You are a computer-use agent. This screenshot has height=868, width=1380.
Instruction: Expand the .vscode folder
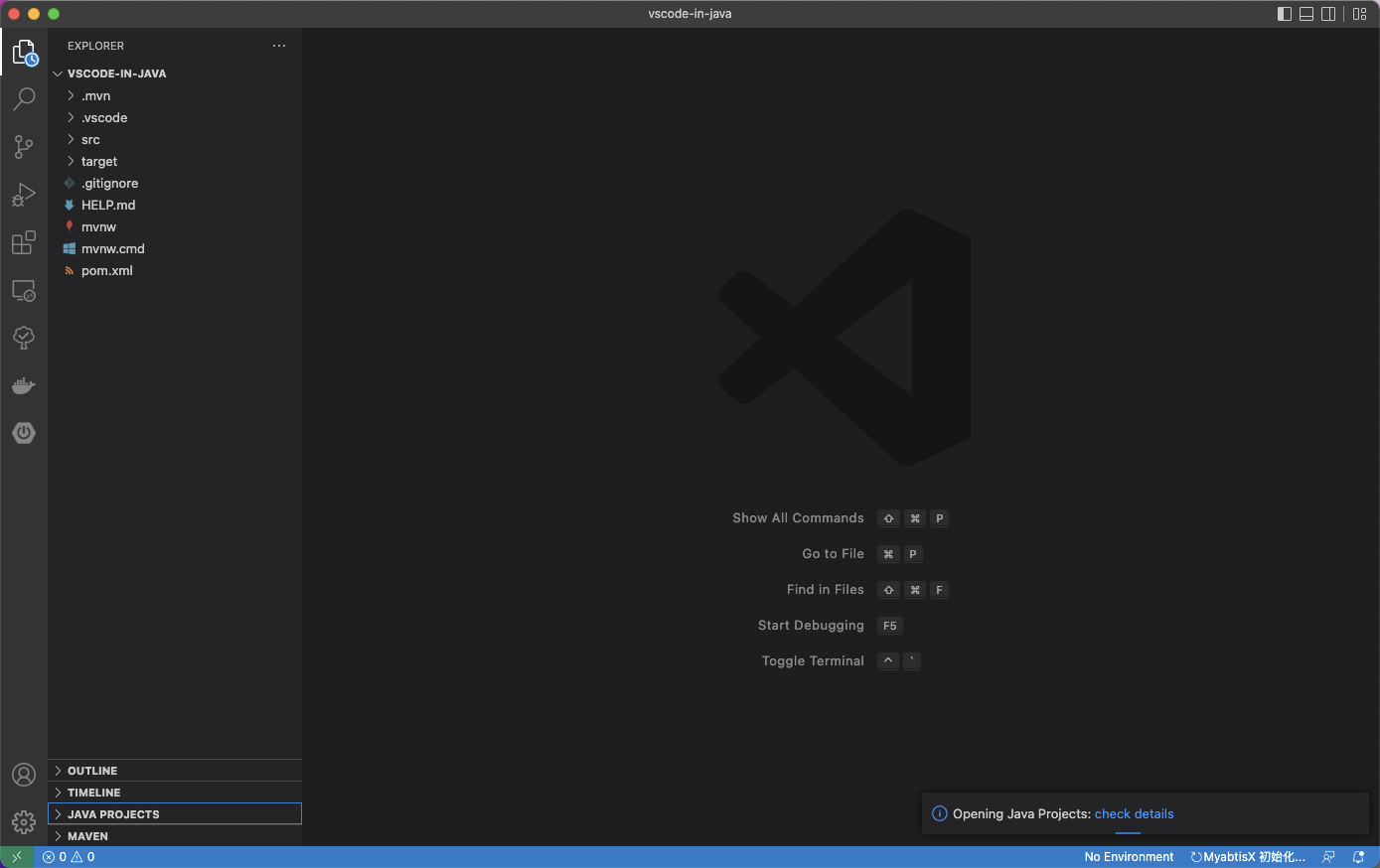click(x=175, y=118)
